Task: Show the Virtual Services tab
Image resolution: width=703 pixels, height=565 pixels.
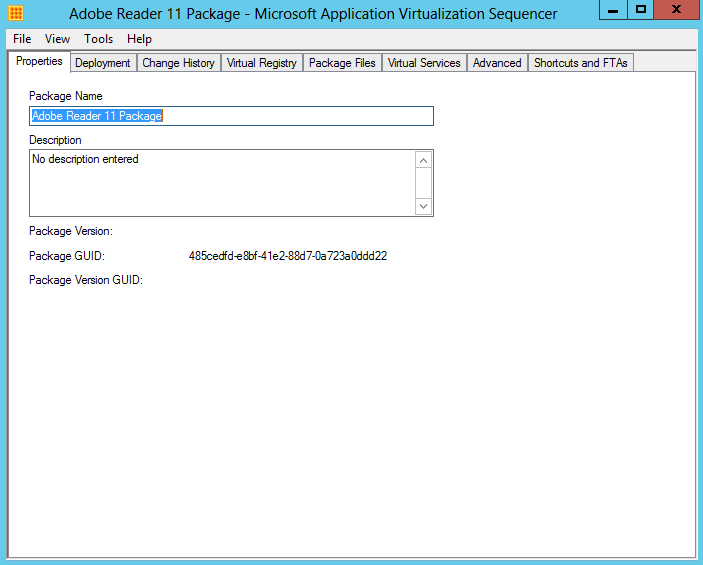Action: click(x=424, y=63)
